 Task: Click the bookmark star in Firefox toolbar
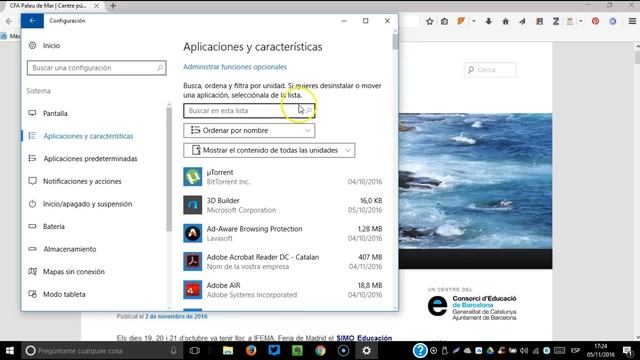point(429,21)
